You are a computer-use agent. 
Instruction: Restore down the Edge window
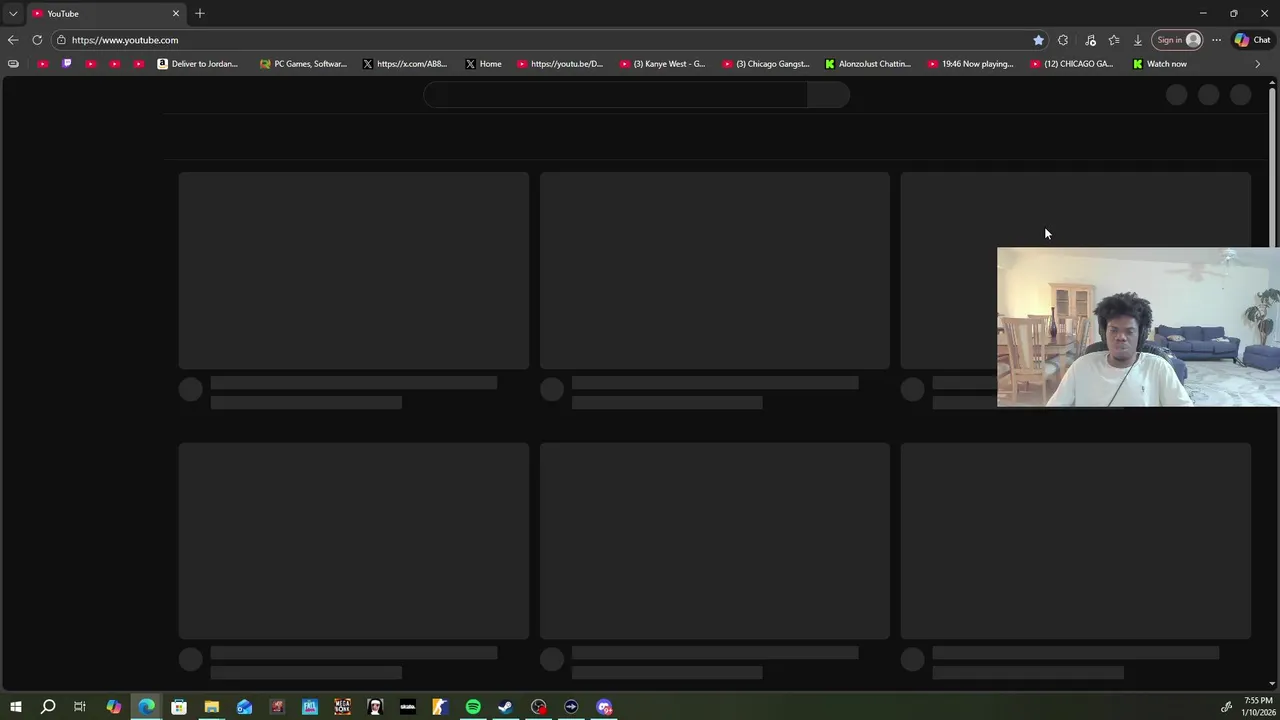[1234, 13]
